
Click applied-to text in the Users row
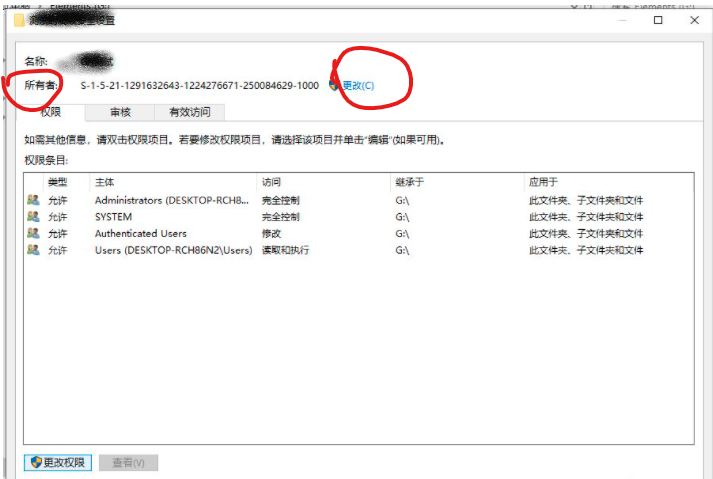(586, 250)
